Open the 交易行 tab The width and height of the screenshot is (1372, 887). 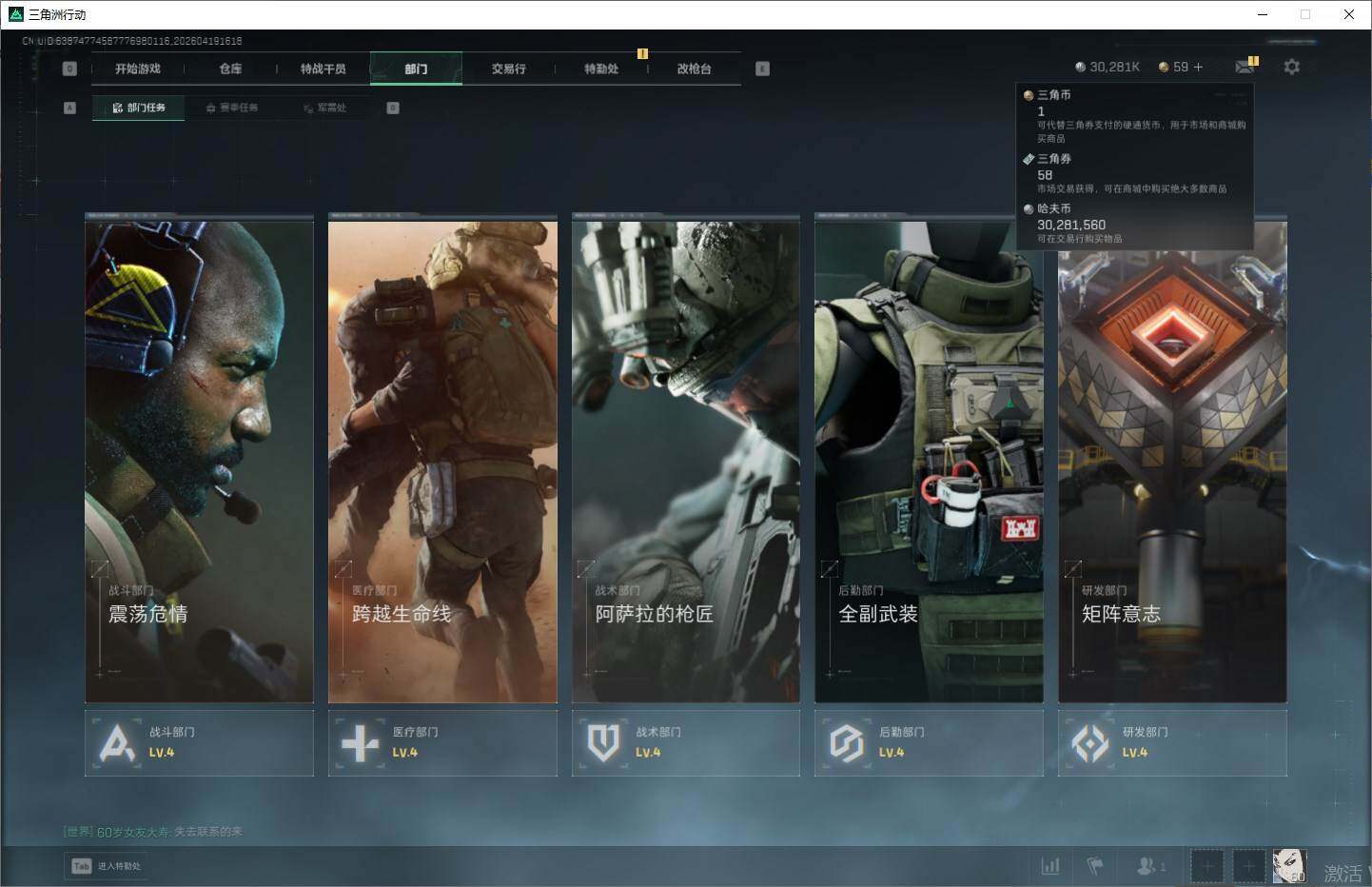coord(508,69)
